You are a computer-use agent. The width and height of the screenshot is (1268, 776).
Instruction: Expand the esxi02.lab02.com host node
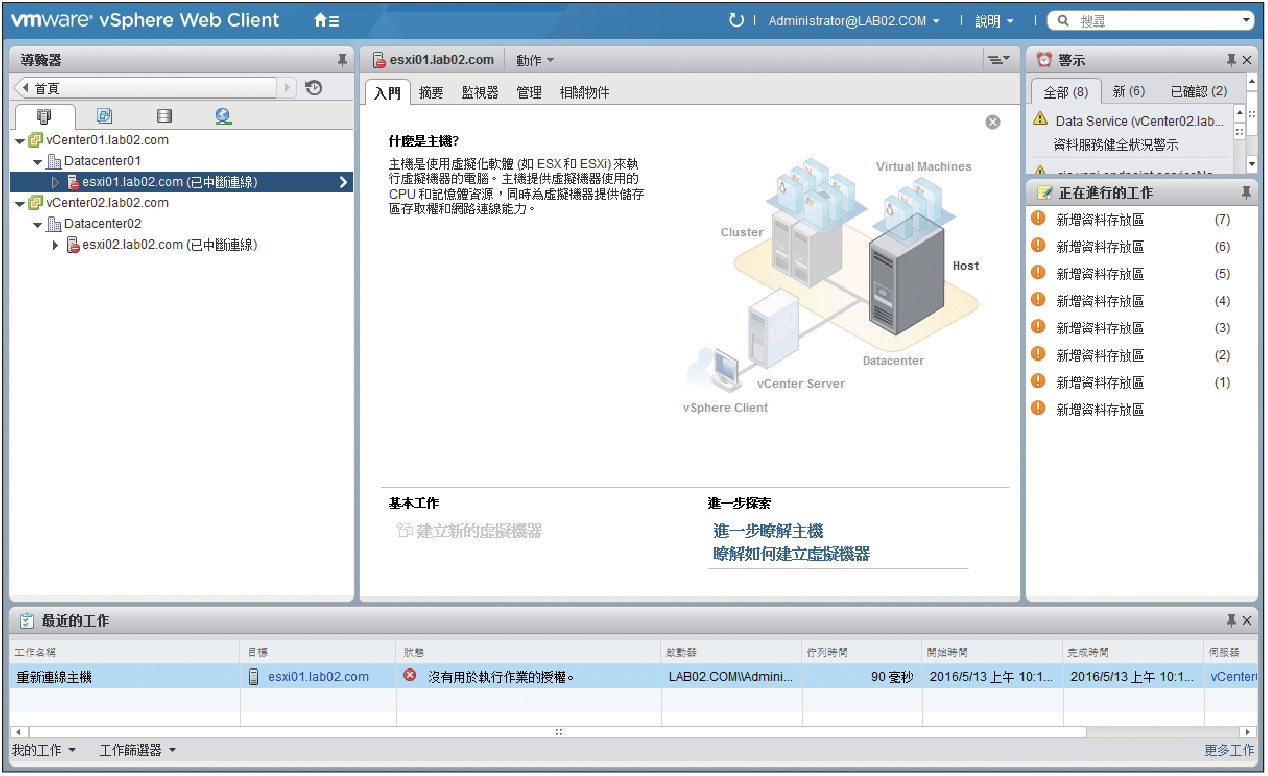pyautogui.click(x=56, y=245)
